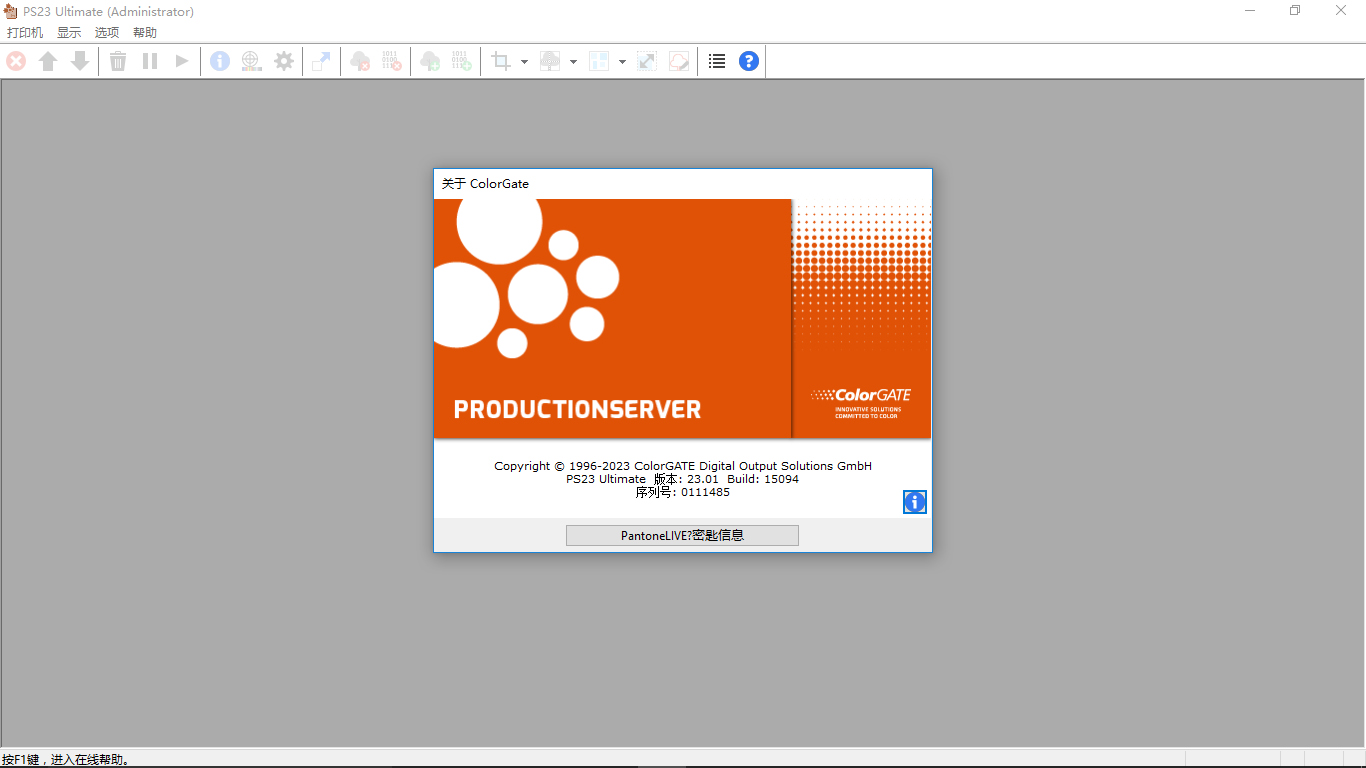This screenshot has width=1366, height=768.
Task: Click the binary data with red X icon
Action: (x=392, y=61)
